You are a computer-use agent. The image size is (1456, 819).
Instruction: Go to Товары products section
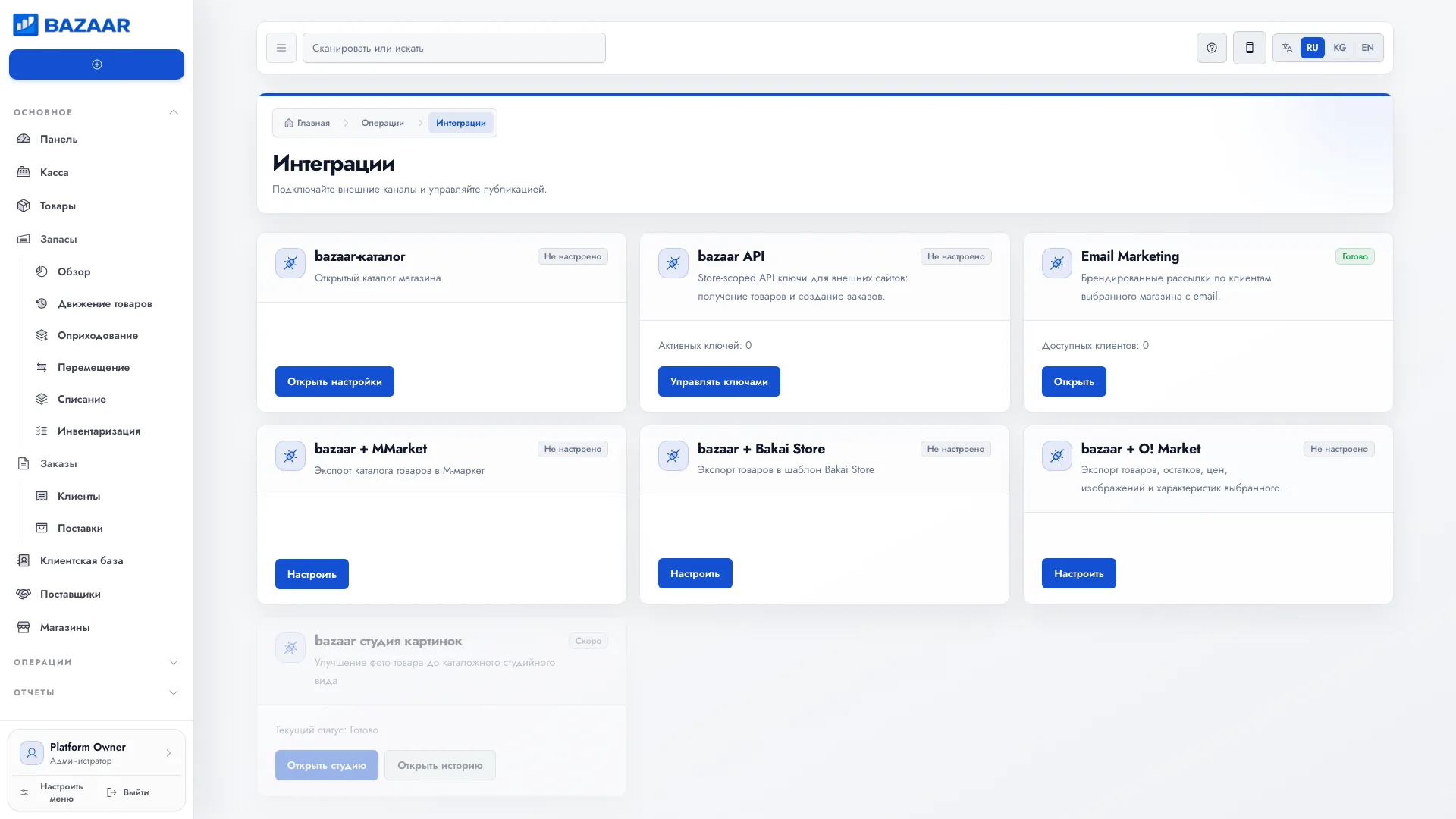[x=96, y=206]
